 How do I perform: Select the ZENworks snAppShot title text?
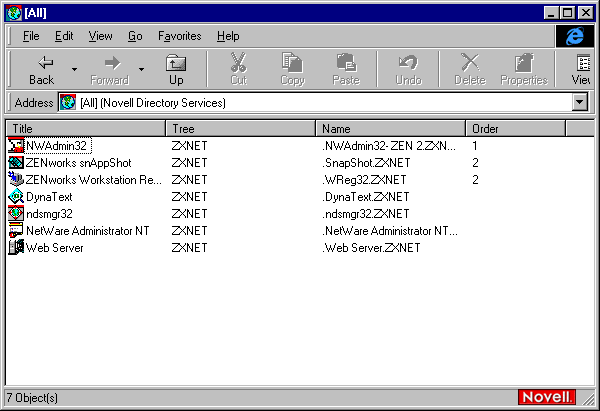coord(78,163)
